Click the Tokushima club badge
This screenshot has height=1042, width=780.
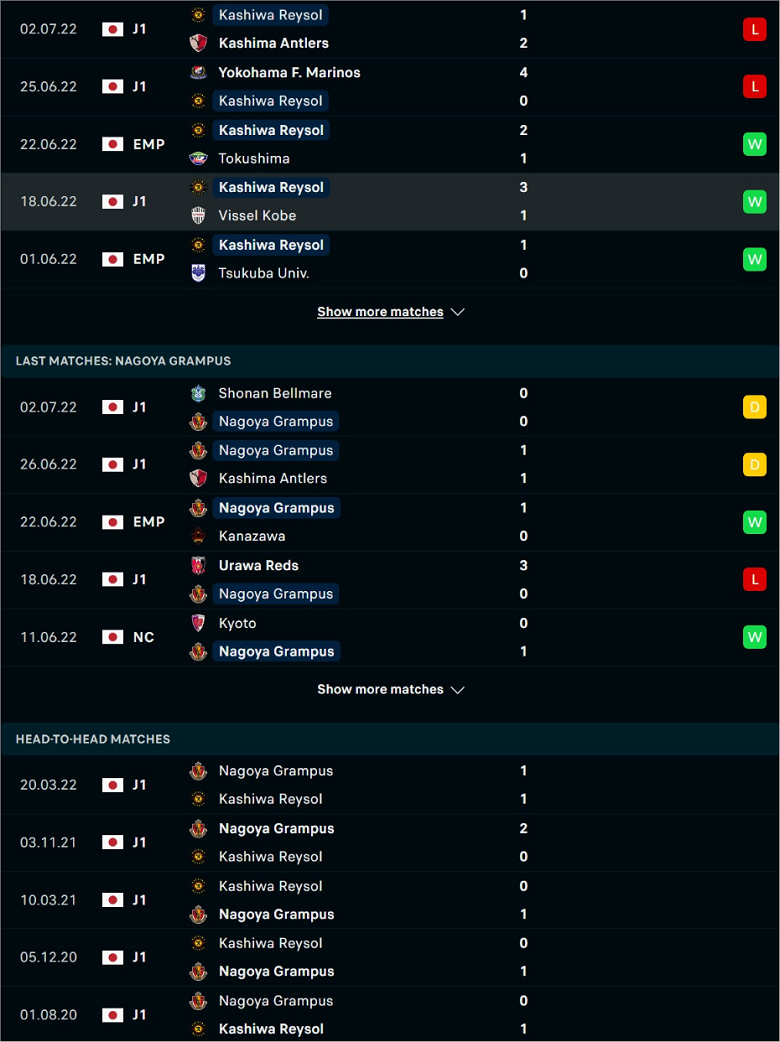tap(198, 158)
